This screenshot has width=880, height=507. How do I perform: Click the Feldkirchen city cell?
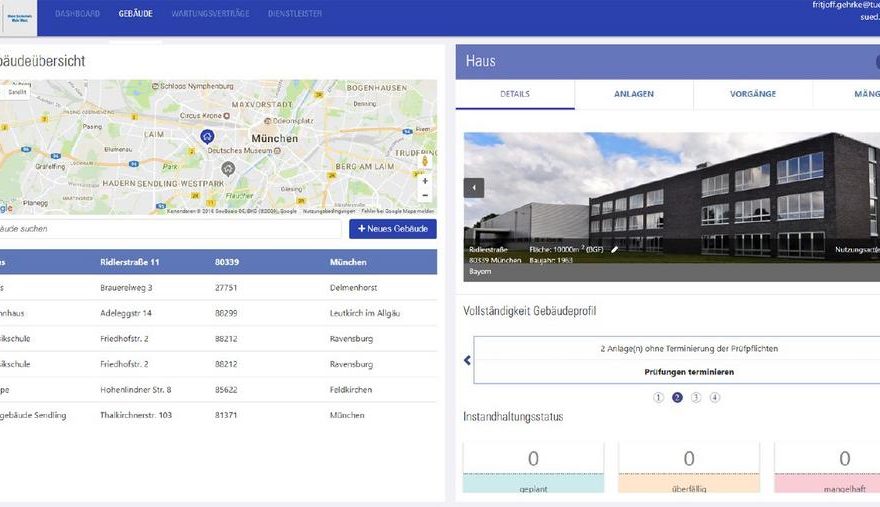(x=351, y=390)
